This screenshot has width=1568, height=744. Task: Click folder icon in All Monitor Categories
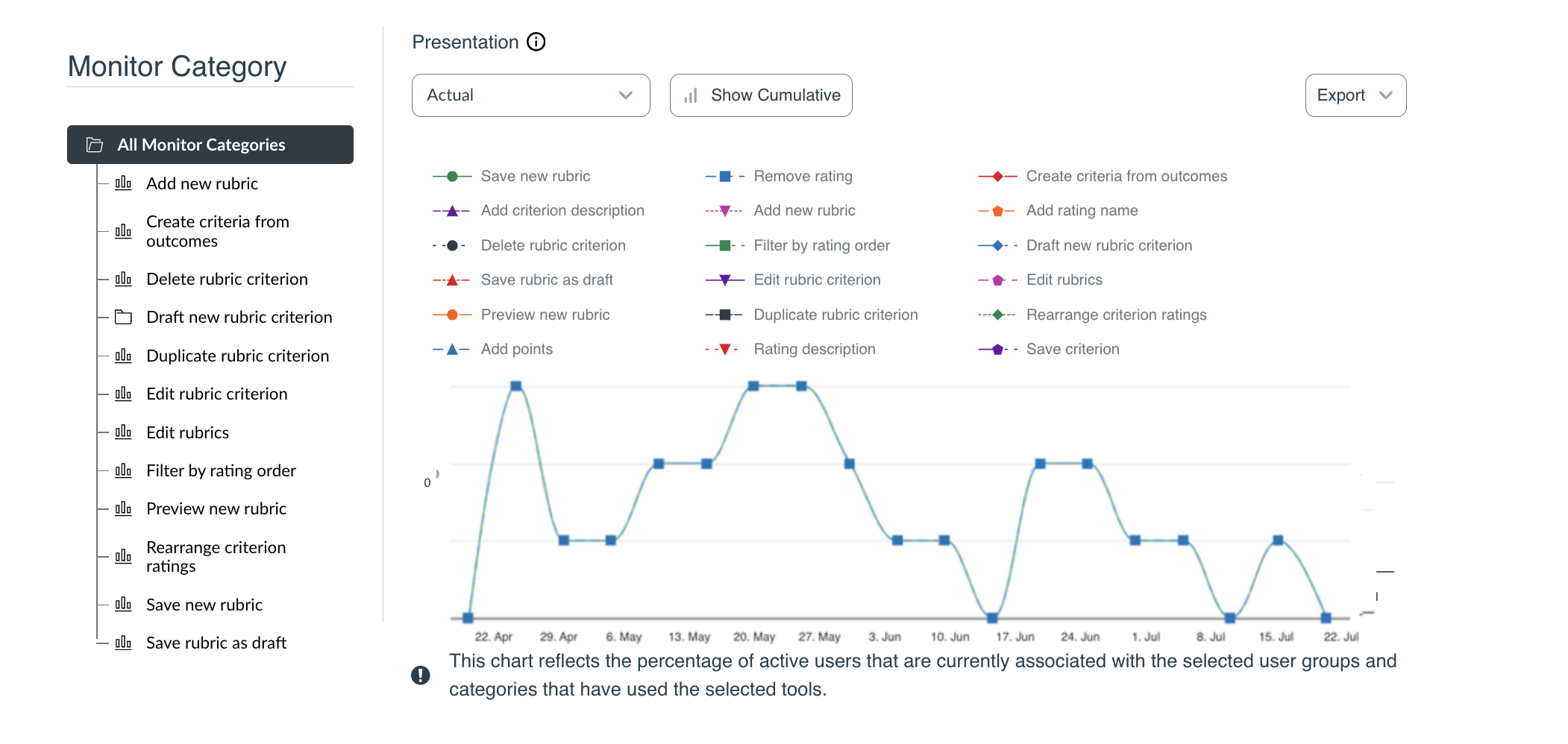click(x=95, y=145)
